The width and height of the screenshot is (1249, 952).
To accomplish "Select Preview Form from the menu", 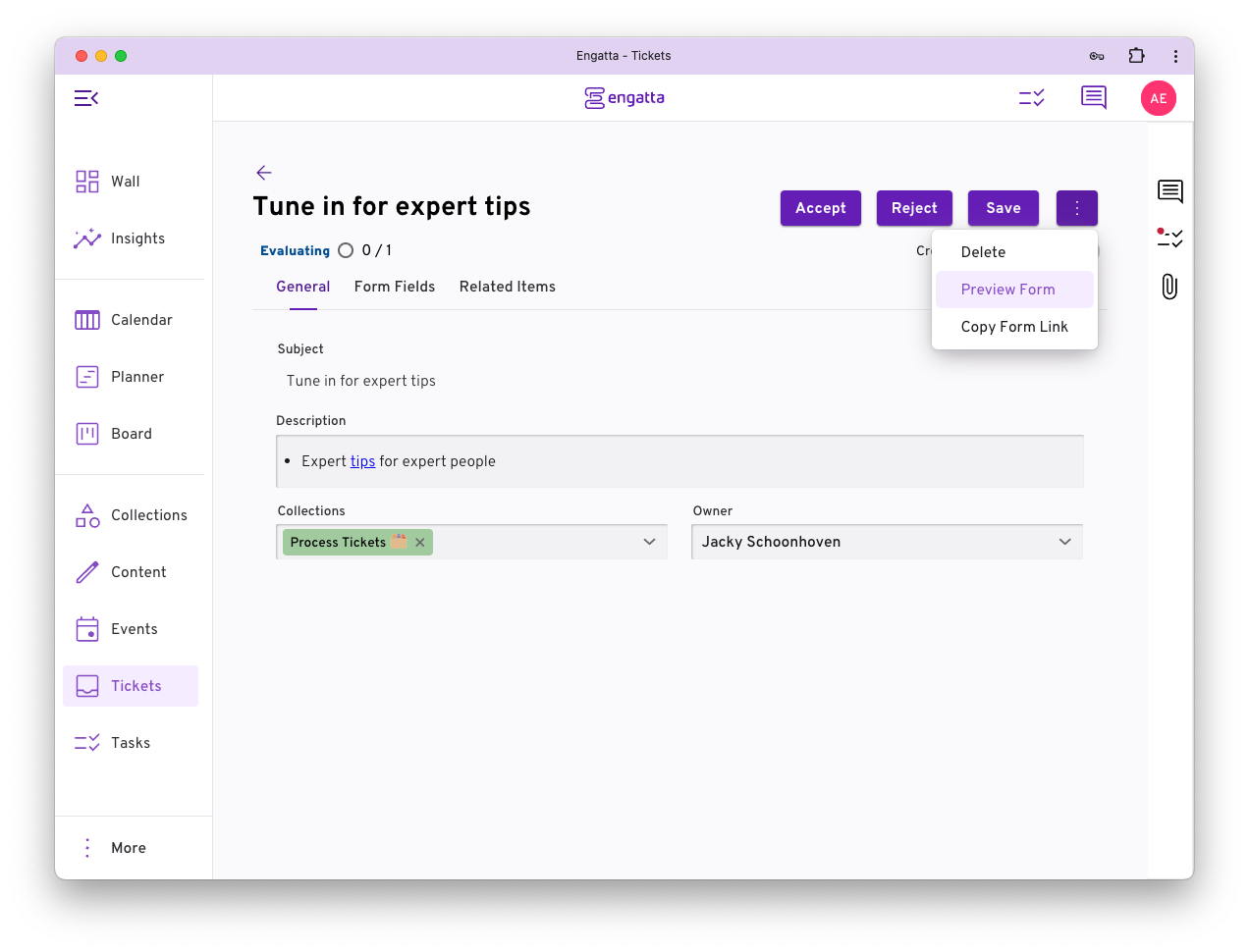I will tap(1007, 290).
